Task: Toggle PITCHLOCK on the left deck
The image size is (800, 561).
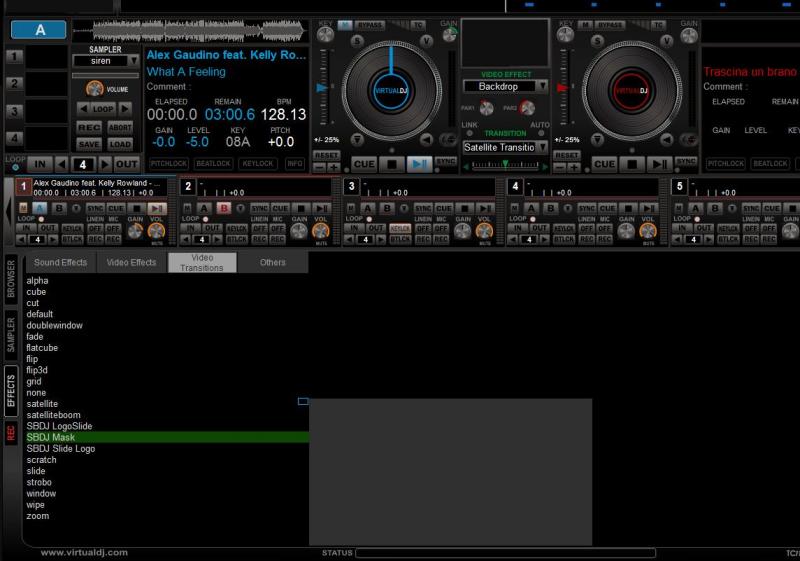Action: 169,164
